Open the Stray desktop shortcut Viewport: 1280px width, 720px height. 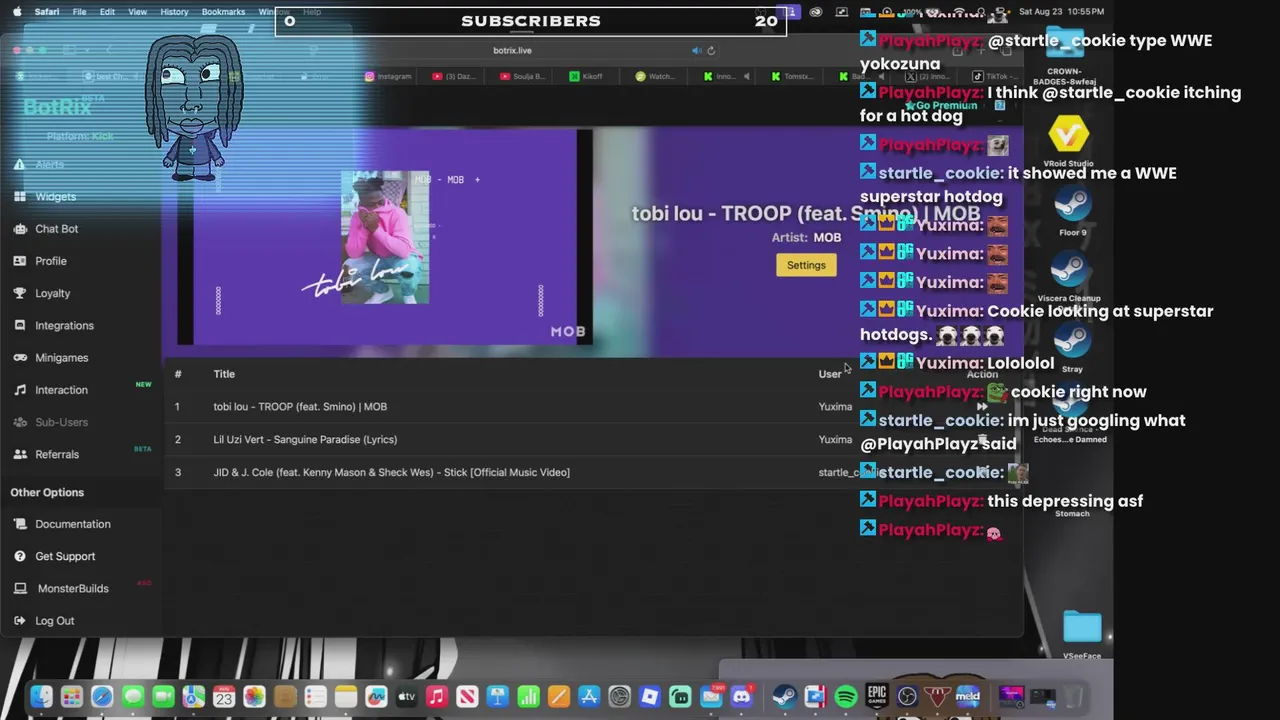[x=1072, y=347]
